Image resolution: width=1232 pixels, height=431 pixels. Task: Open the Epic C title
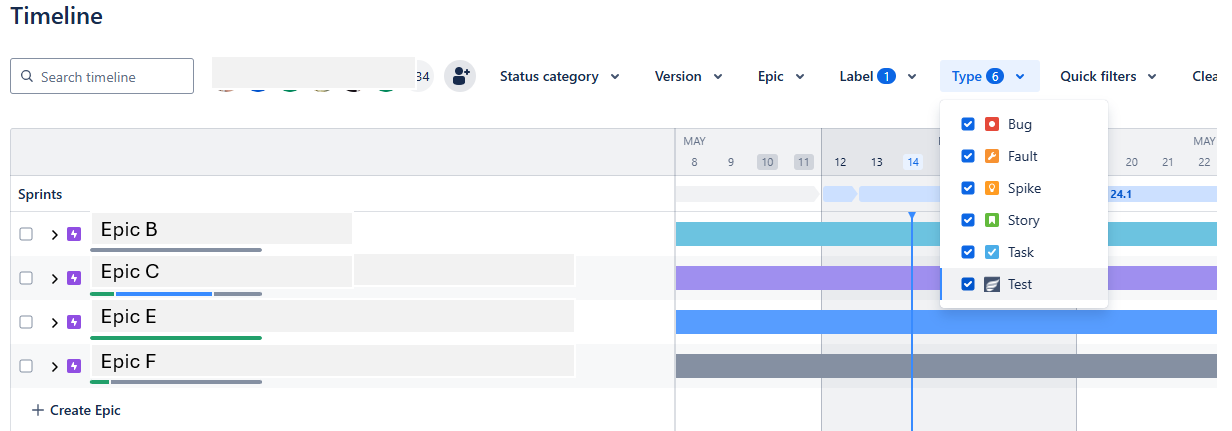point(130,271)
